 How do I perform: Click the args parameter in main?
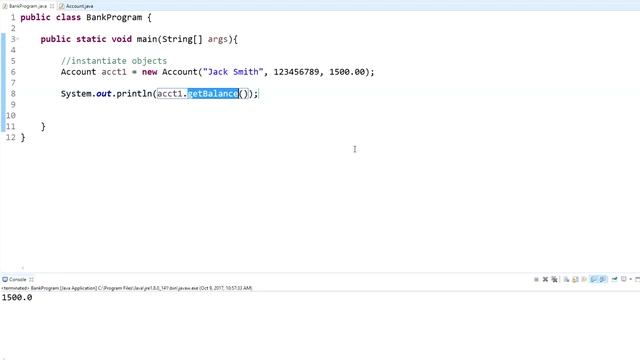[218, 39]
